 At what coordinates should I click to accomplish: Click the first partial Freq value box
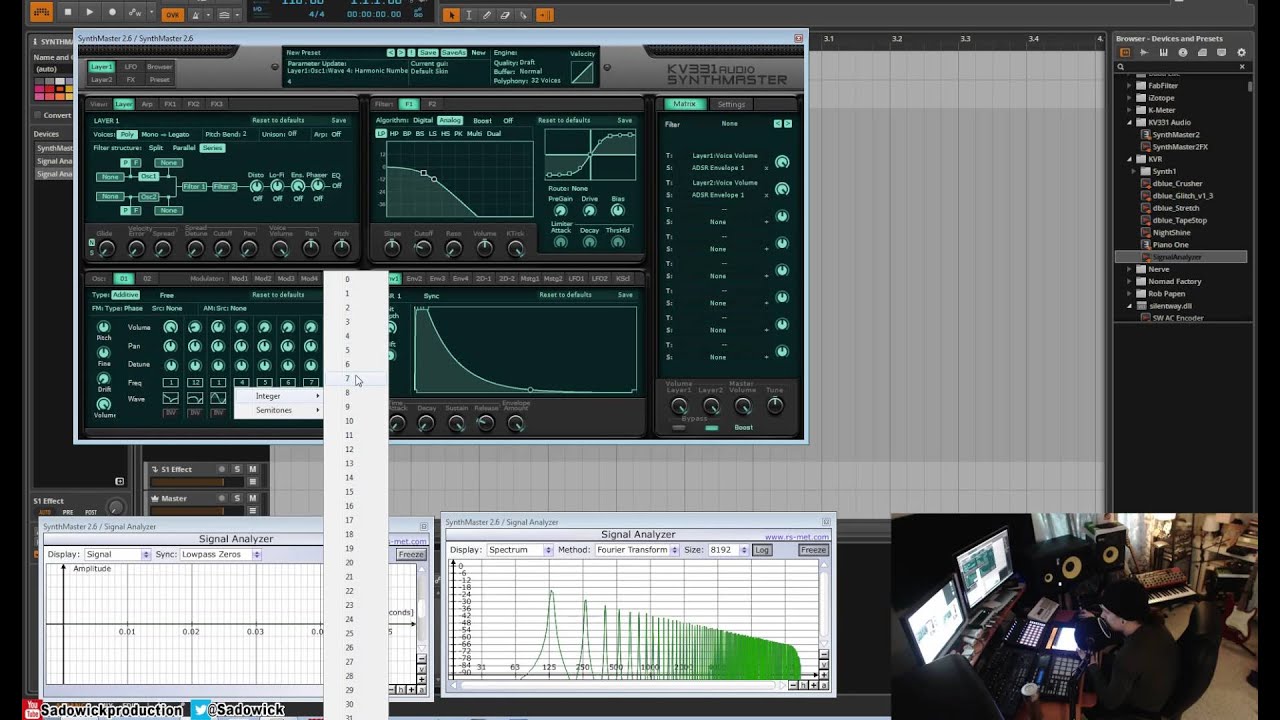click(x=171, y=382)
